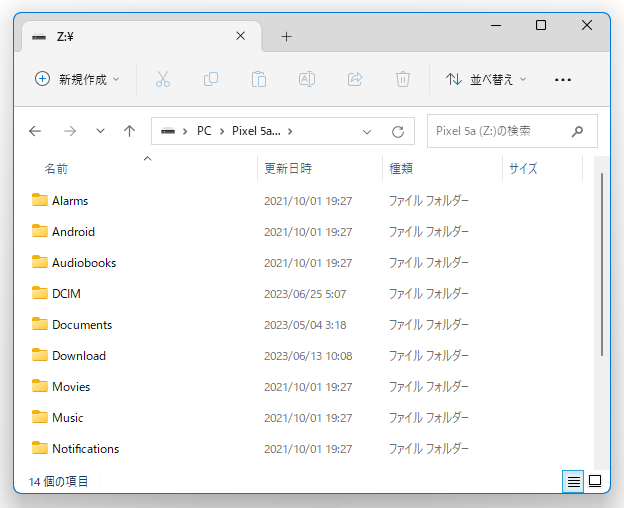Select the Notifications folder icon

tap(40, 448)
